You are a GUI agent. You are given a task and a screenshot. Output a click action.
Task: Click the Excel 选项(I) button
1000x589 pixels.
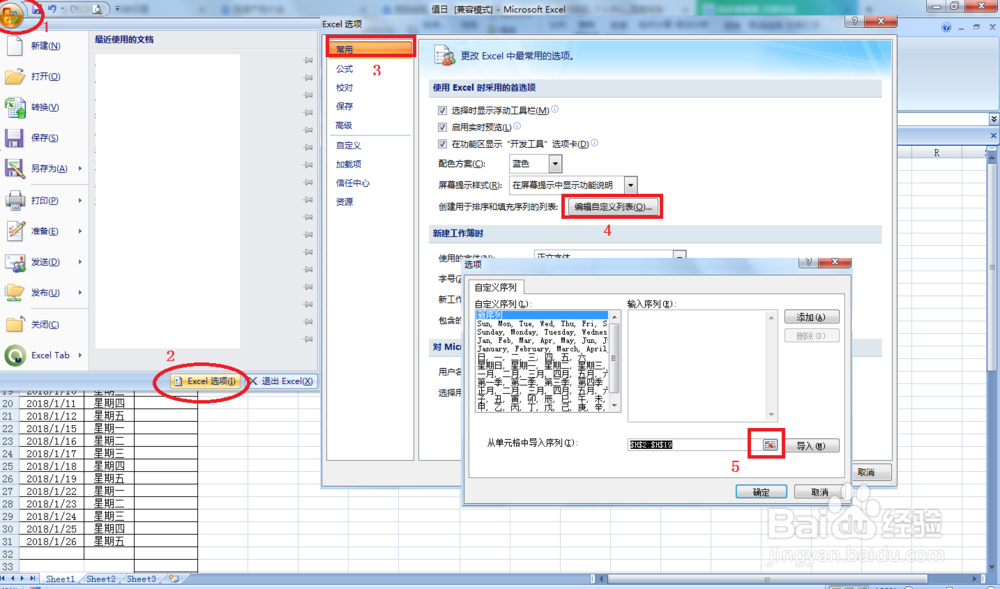tap(205, 381)
